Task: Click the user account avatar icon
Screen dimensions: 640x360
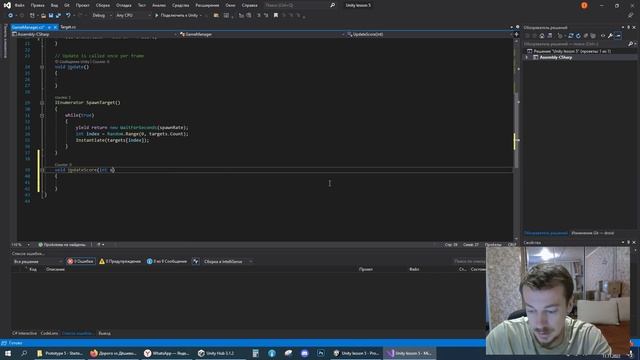Action: click(x=584, y=5)
